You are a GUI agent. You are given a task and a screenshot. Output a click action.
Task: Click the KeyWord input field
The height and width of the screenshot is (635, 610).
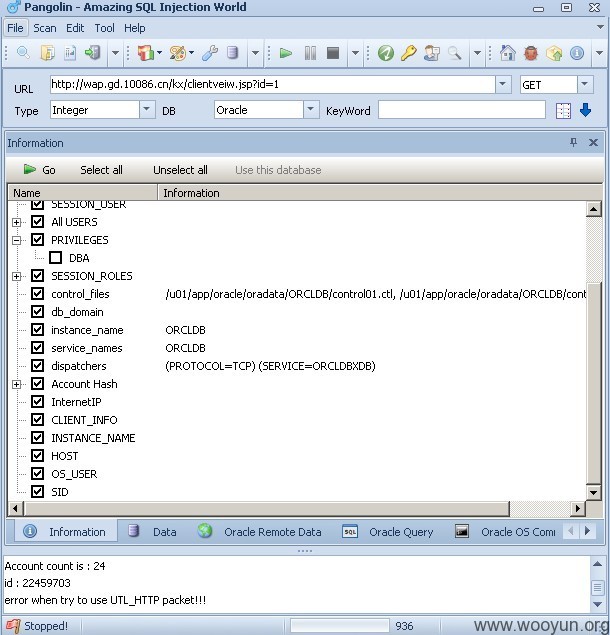point(462,110)
